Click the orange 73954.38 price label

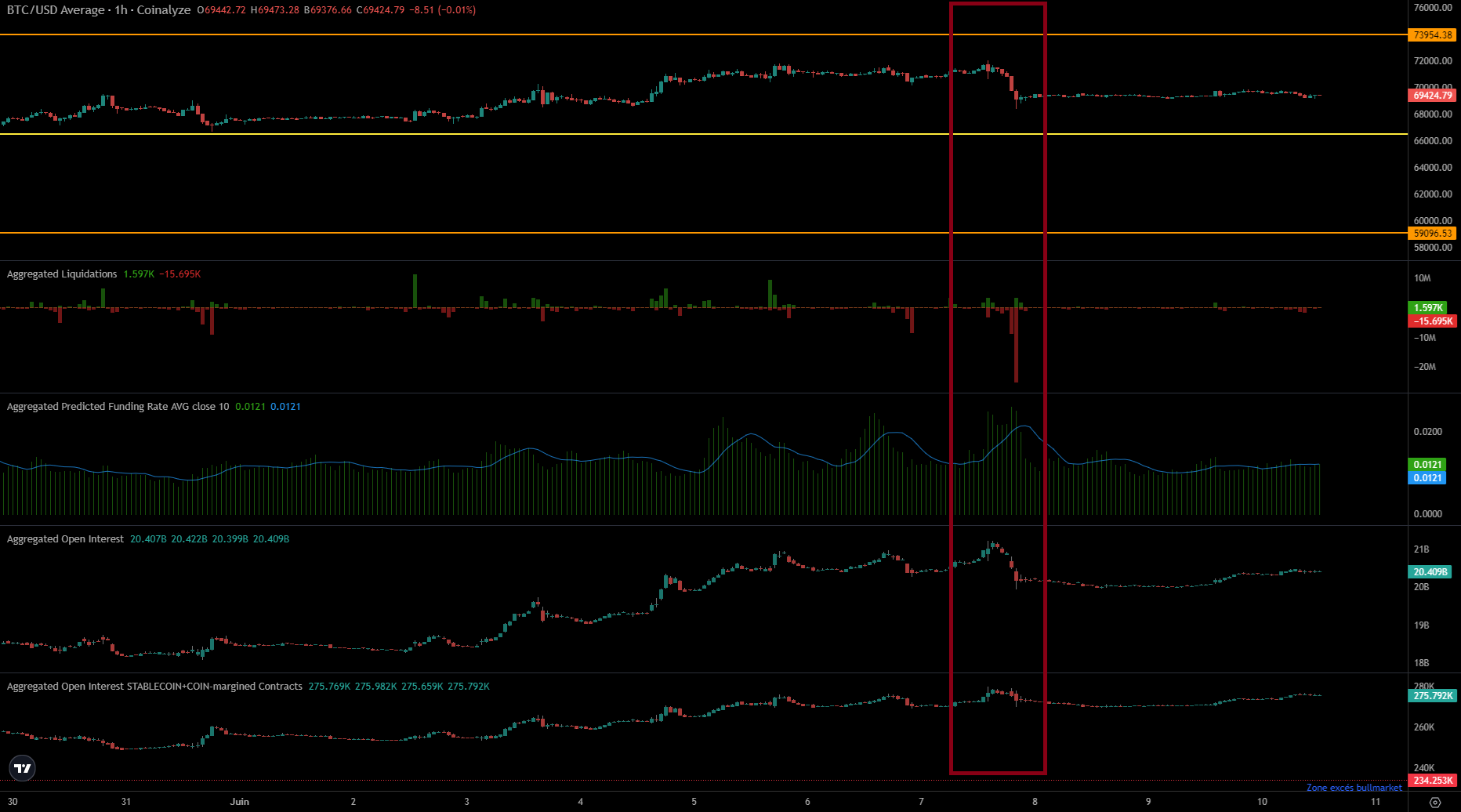(1430, 34)
